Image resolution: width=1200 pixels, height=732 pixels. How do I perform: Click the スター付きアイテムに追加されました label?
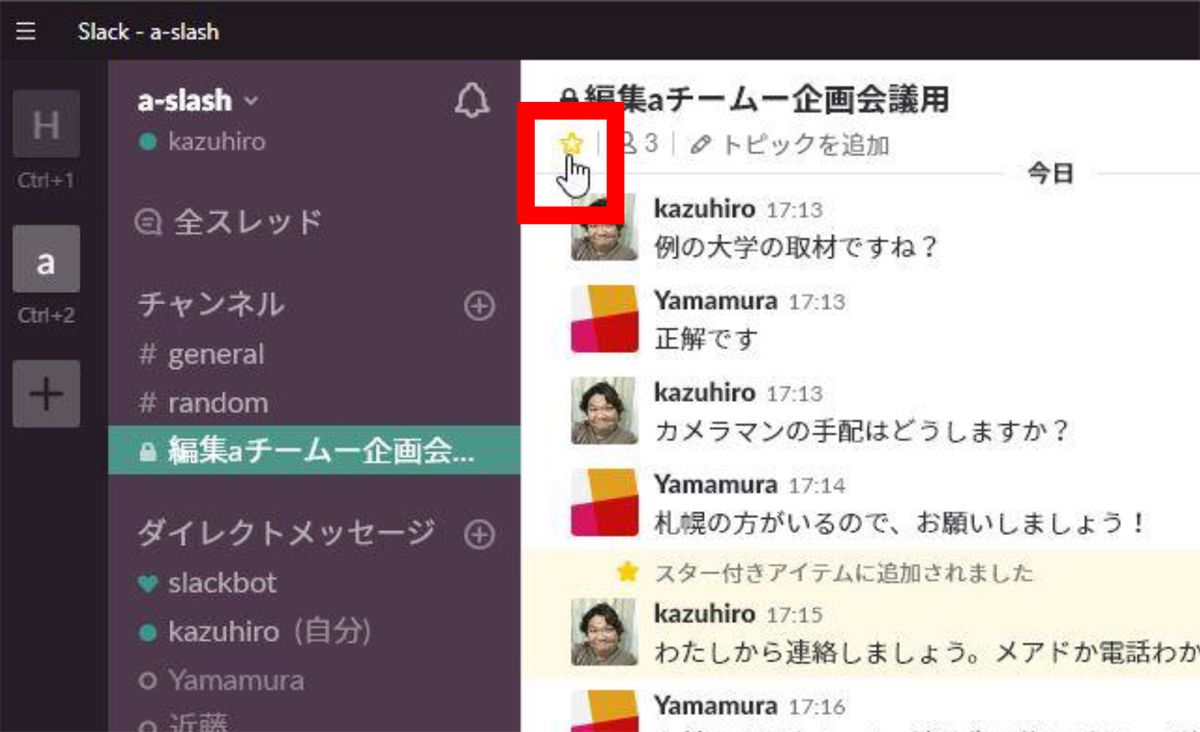tap(844, 573)
